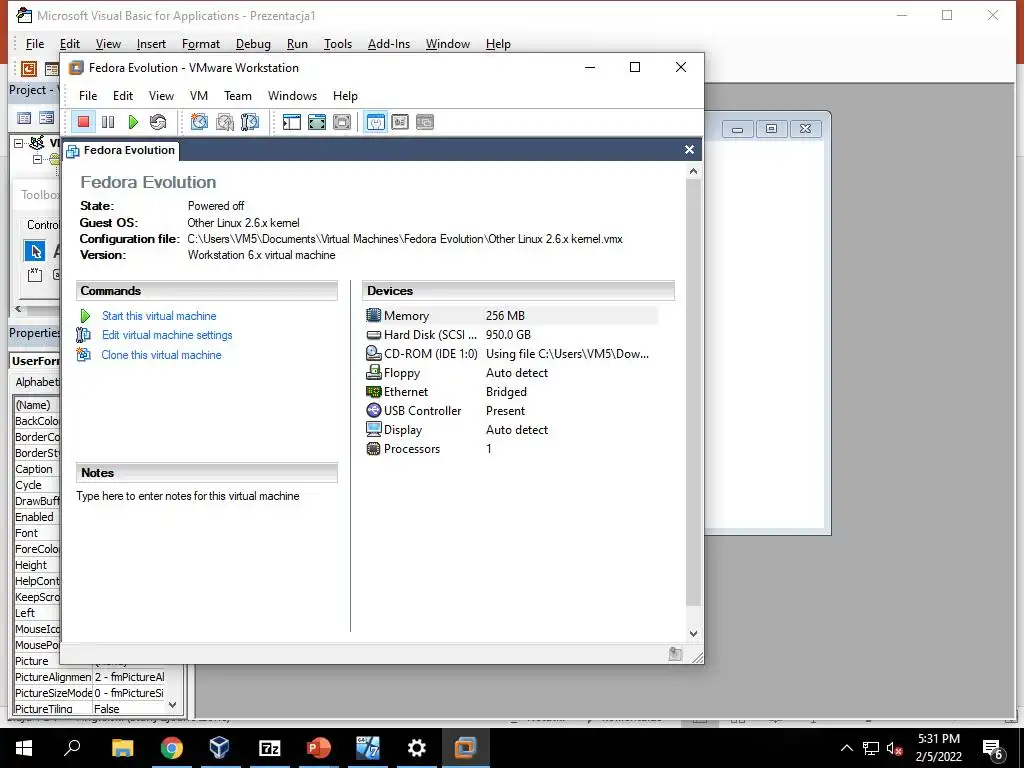
Task: Click View Code icon in VBA Project pane
Action: point(24,118)
